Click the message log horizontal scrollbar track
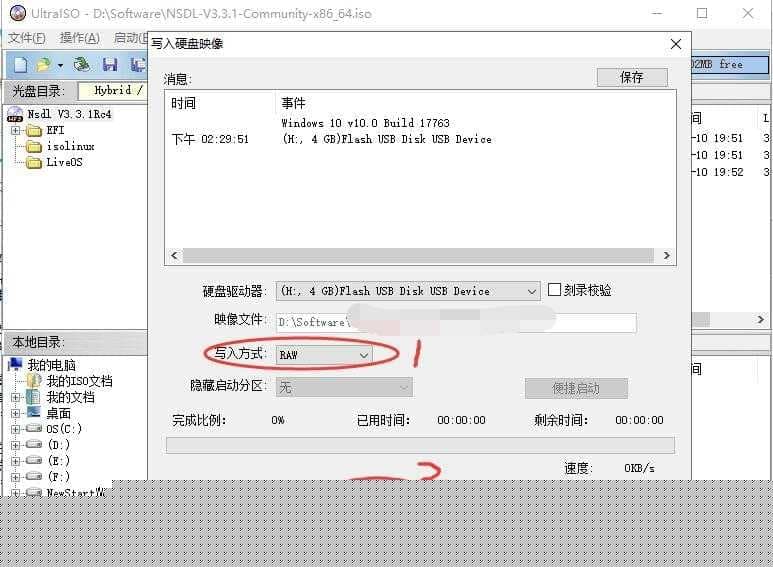 tap(418, 255)
